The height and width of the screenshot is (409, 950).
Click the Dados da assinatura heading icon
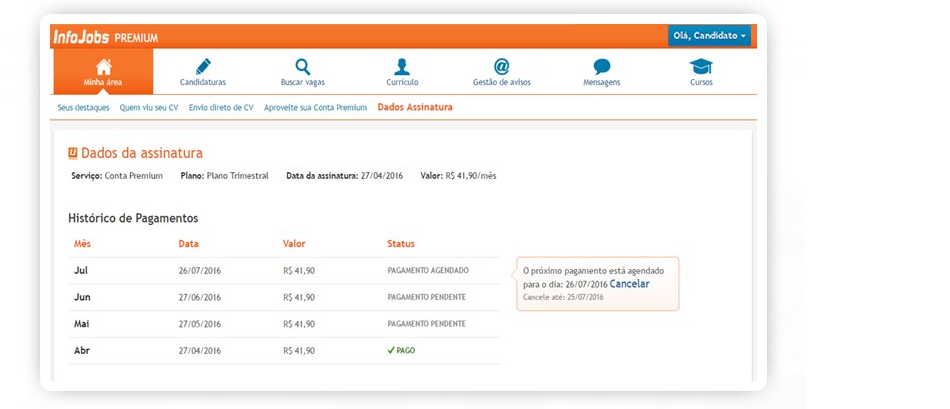(x=73, y=153)
